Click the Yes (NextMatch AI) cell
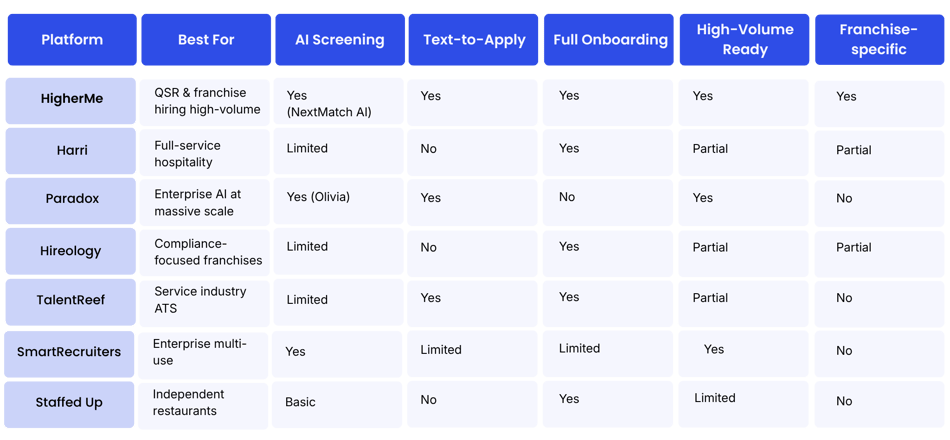950x440 pixels. click(x=338, y=103)
